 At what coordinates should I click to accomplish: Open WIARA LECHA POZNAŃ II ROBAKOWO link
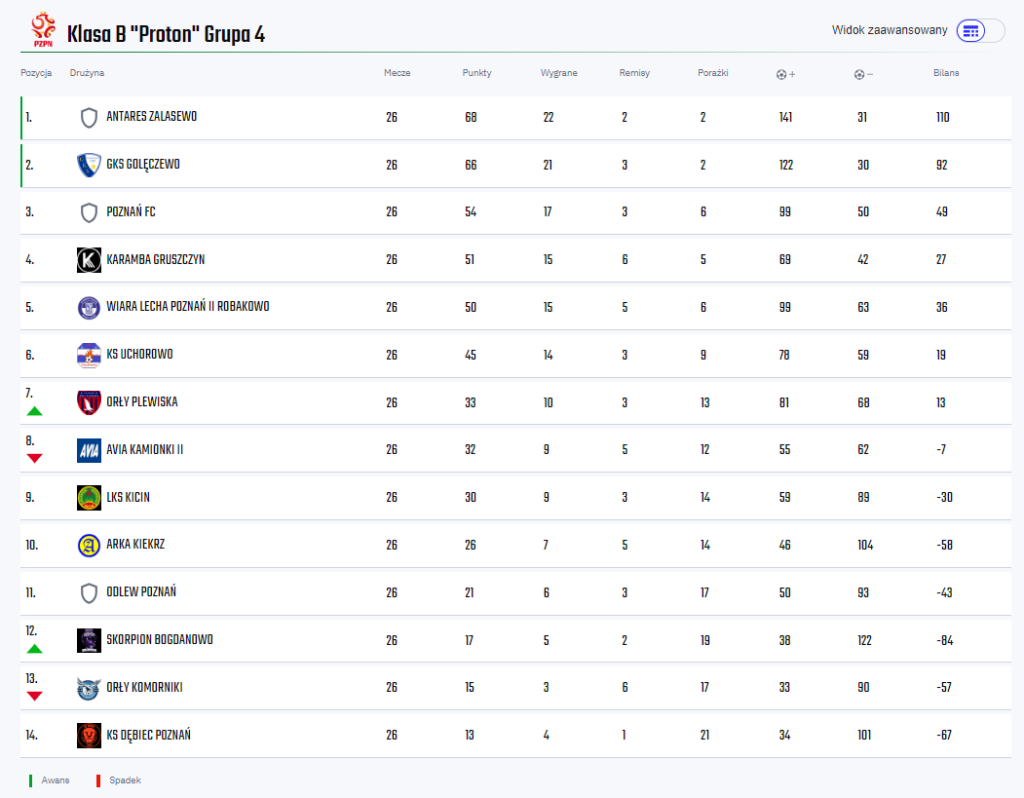[187, 306]
